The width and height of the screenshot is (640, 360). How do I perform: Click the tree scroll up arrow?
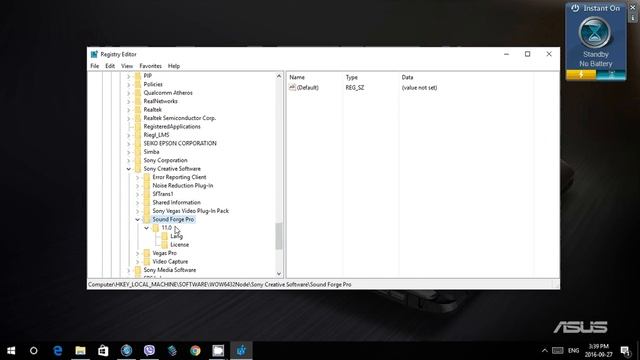pyautogui.click(x=279, y=76)
